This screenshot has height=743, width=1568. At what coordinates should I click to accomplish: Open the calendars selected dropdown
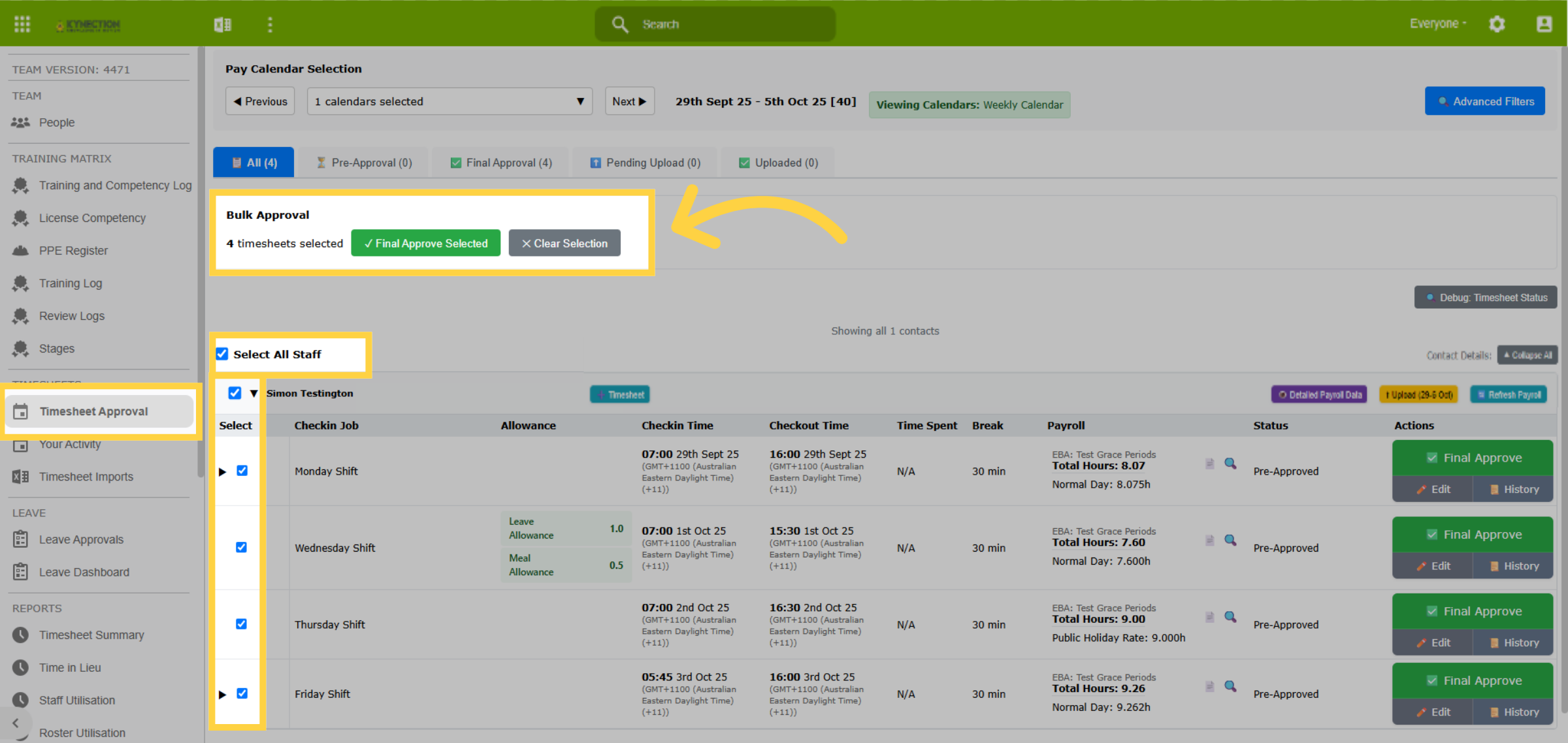(x=449, y=101)
